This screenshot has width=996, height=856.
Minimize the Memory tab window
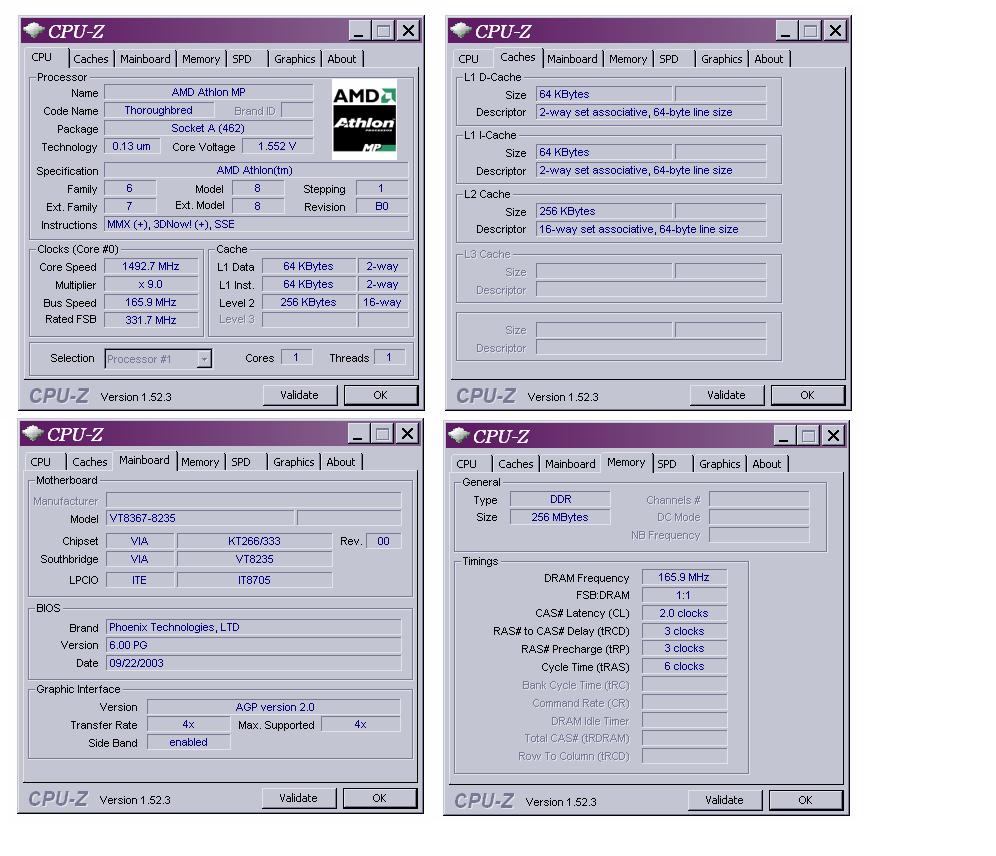click(x=784, y=436)
